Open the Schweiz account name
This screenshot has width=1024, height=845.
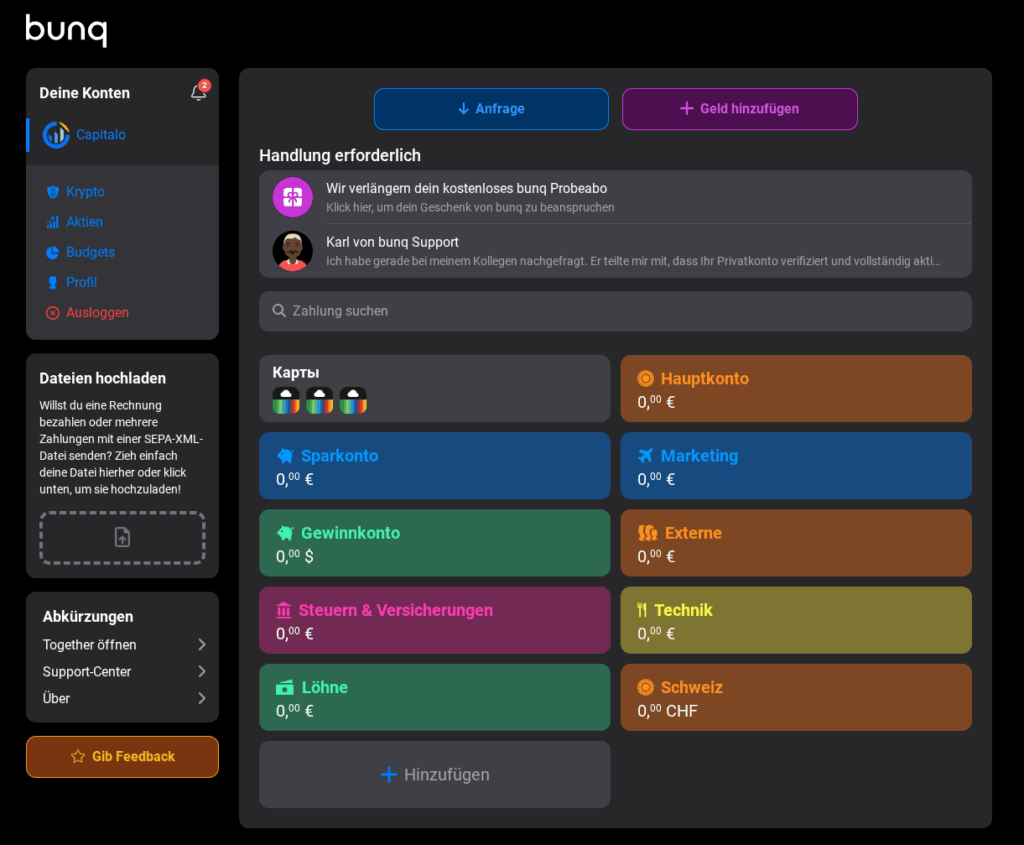click(x=692, y=688)
